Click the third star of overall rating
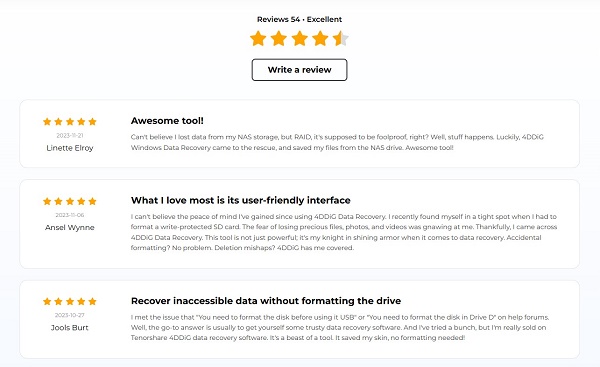 (x=299, y=39)
